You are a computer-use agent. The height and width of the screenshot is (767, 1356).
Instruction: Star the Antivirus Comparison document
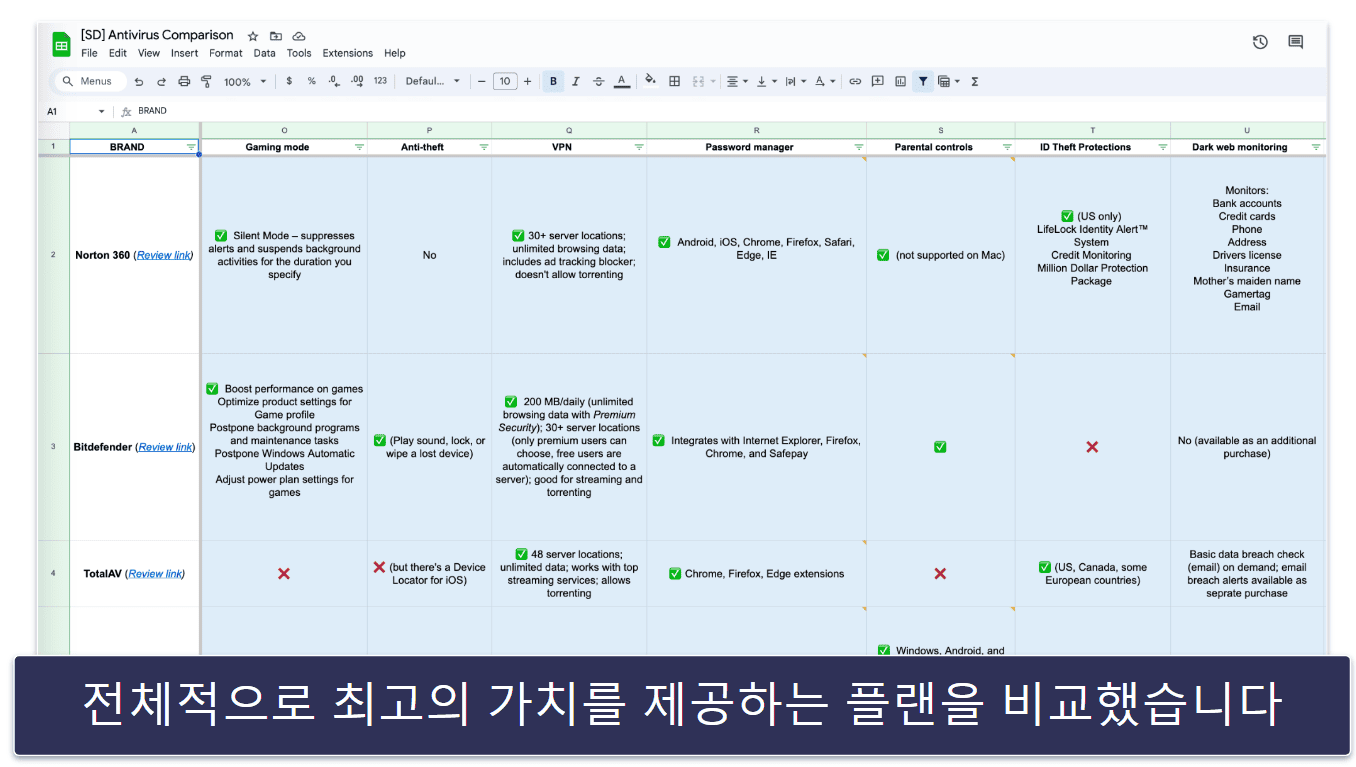click(253, 36)
